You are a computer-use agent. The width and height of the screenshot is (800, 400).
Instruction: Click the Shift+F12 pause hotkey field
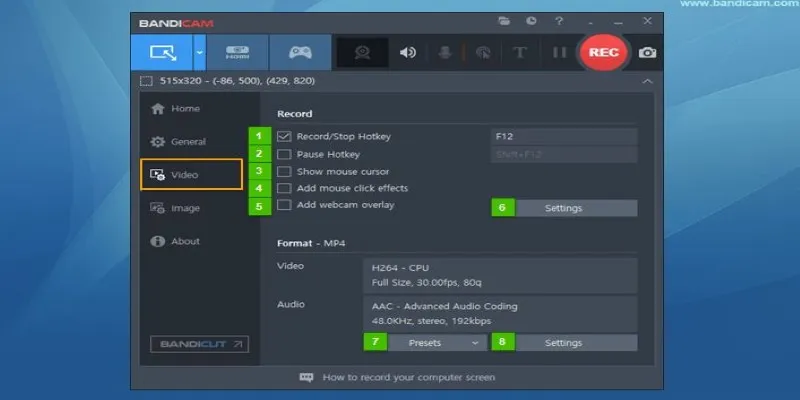[x=564, y=154]
